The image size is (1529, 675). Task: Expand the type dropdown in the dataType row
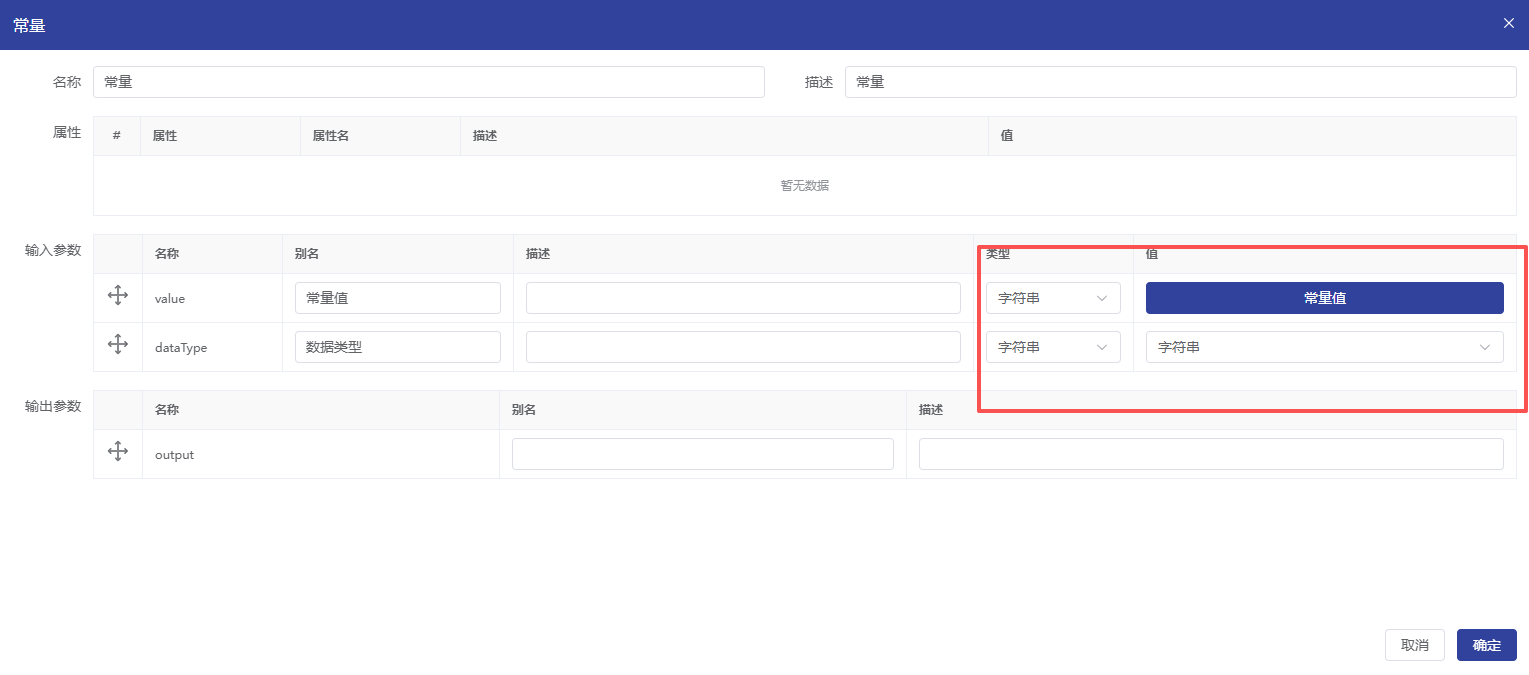click(x=1052, y=347)
